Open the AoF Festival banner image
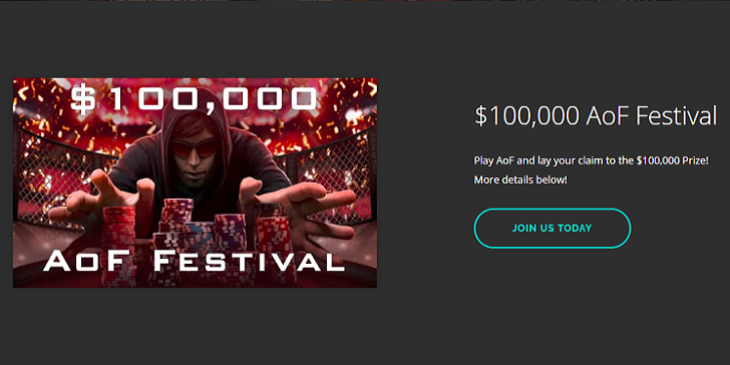 pyautogui.click(x=195, y=182)
